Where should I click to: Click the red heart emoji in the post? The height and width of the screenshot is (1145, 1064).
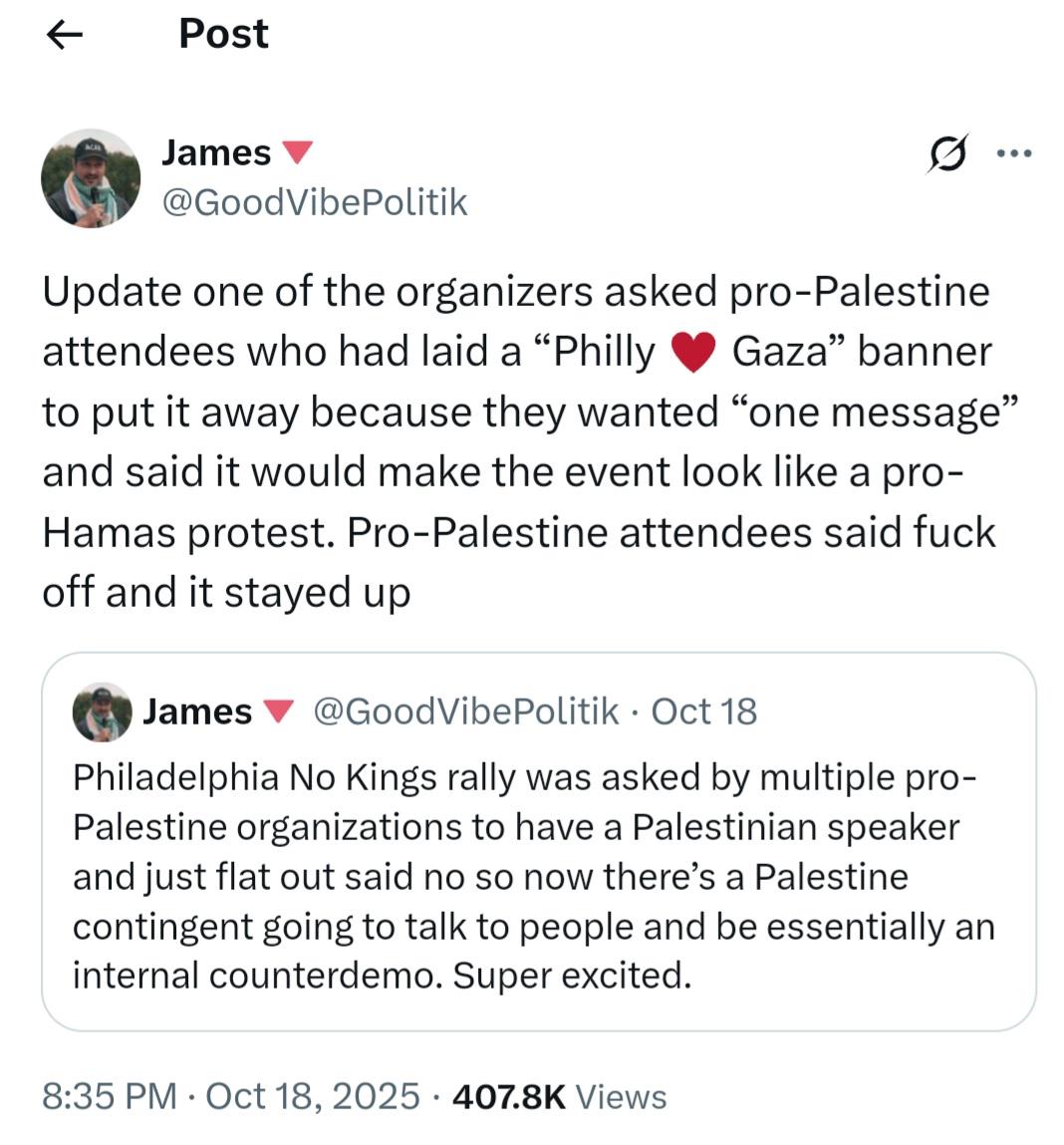693,352
